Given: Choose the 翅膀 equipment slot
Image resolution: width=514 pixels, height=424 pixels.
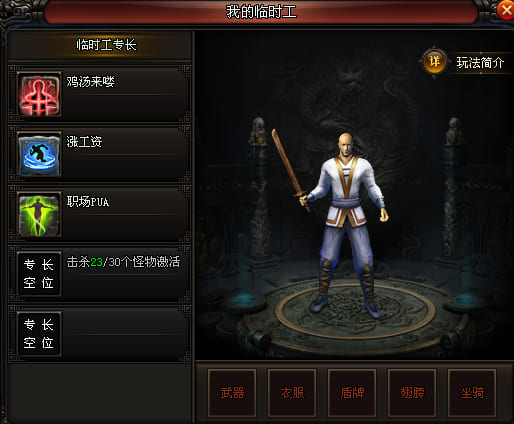Looking at the screenshot, I should coord(412,393).
